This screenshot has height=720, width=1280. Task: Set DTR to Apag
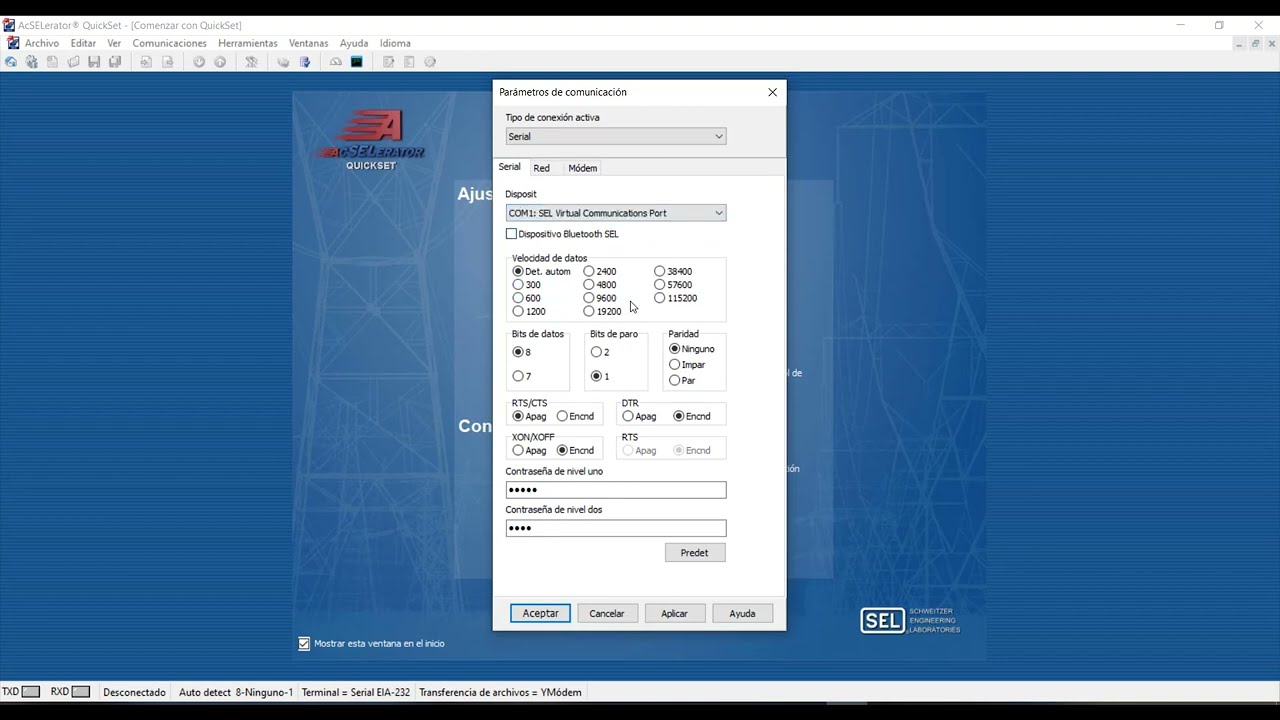(x=628, y=416)
